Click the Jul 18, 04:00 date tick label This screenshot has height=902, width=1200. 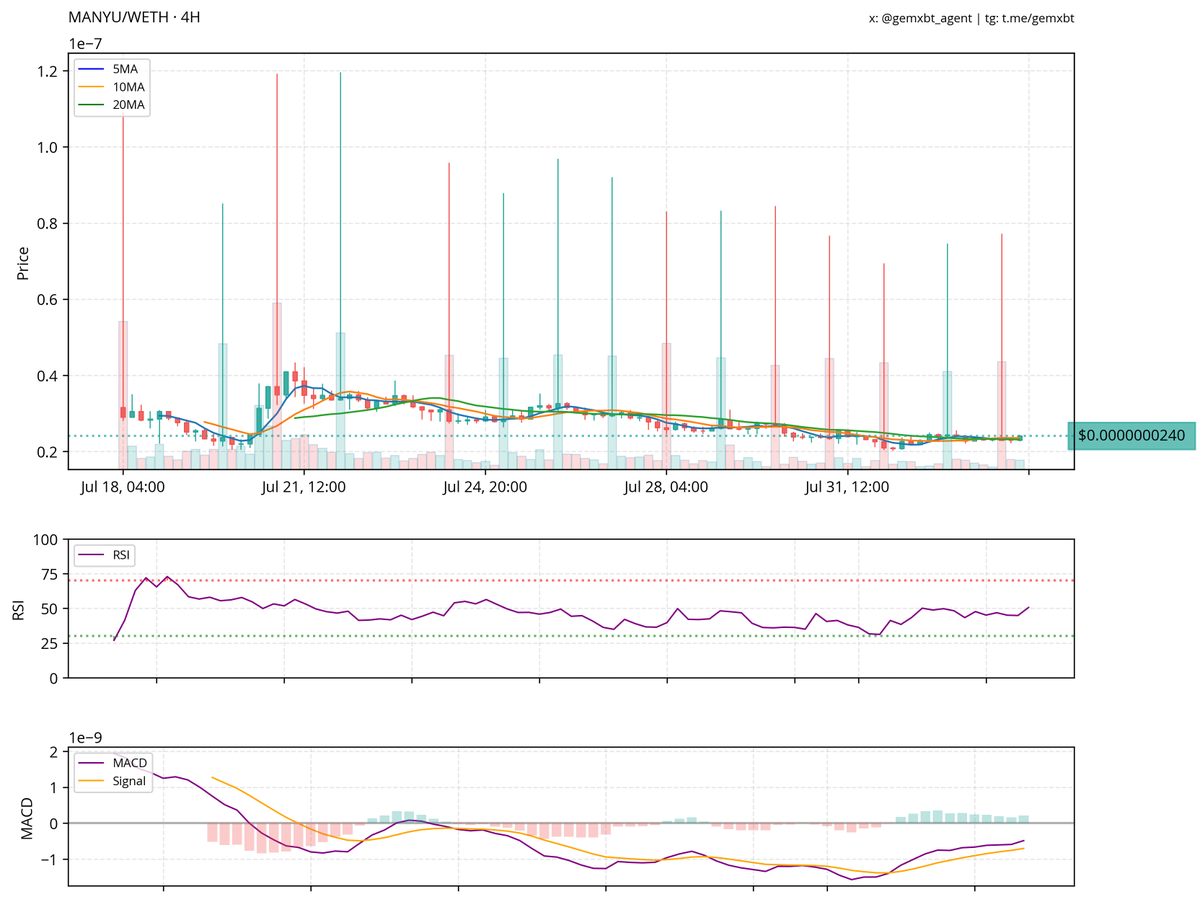click(122, 488)
